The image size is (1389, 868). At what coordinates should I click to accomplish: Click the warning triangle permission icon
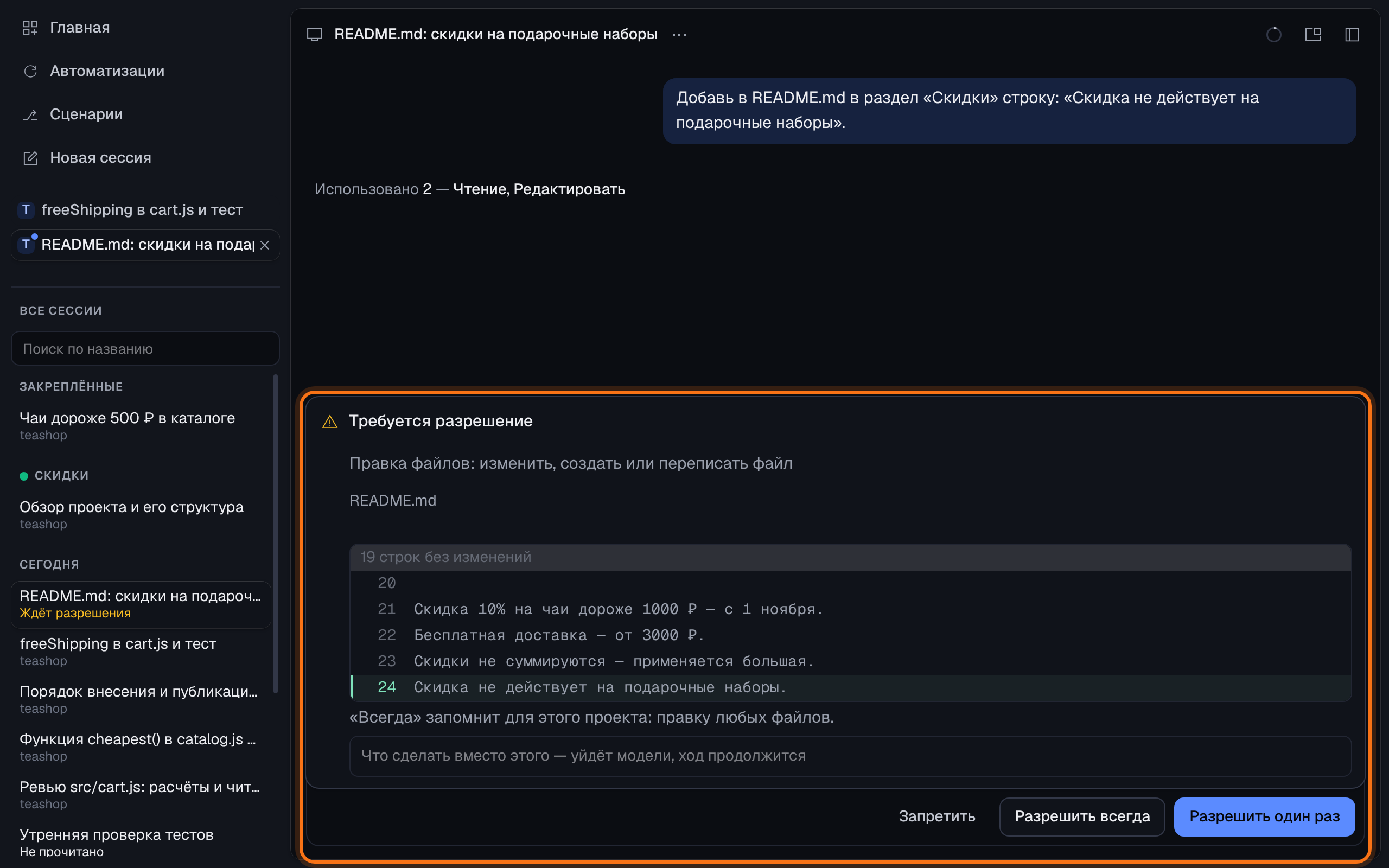coord(329,422)
